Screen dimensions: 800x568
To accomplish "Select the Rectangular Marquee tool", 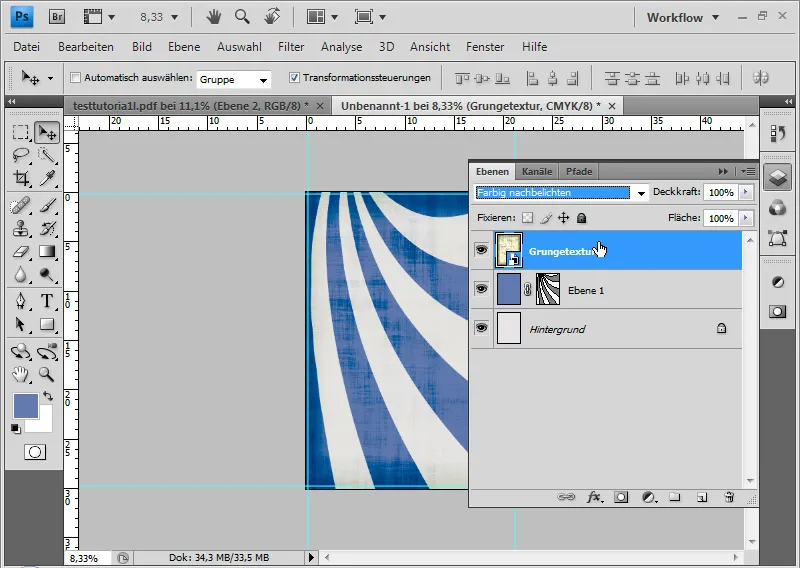I will click(20, 132).
